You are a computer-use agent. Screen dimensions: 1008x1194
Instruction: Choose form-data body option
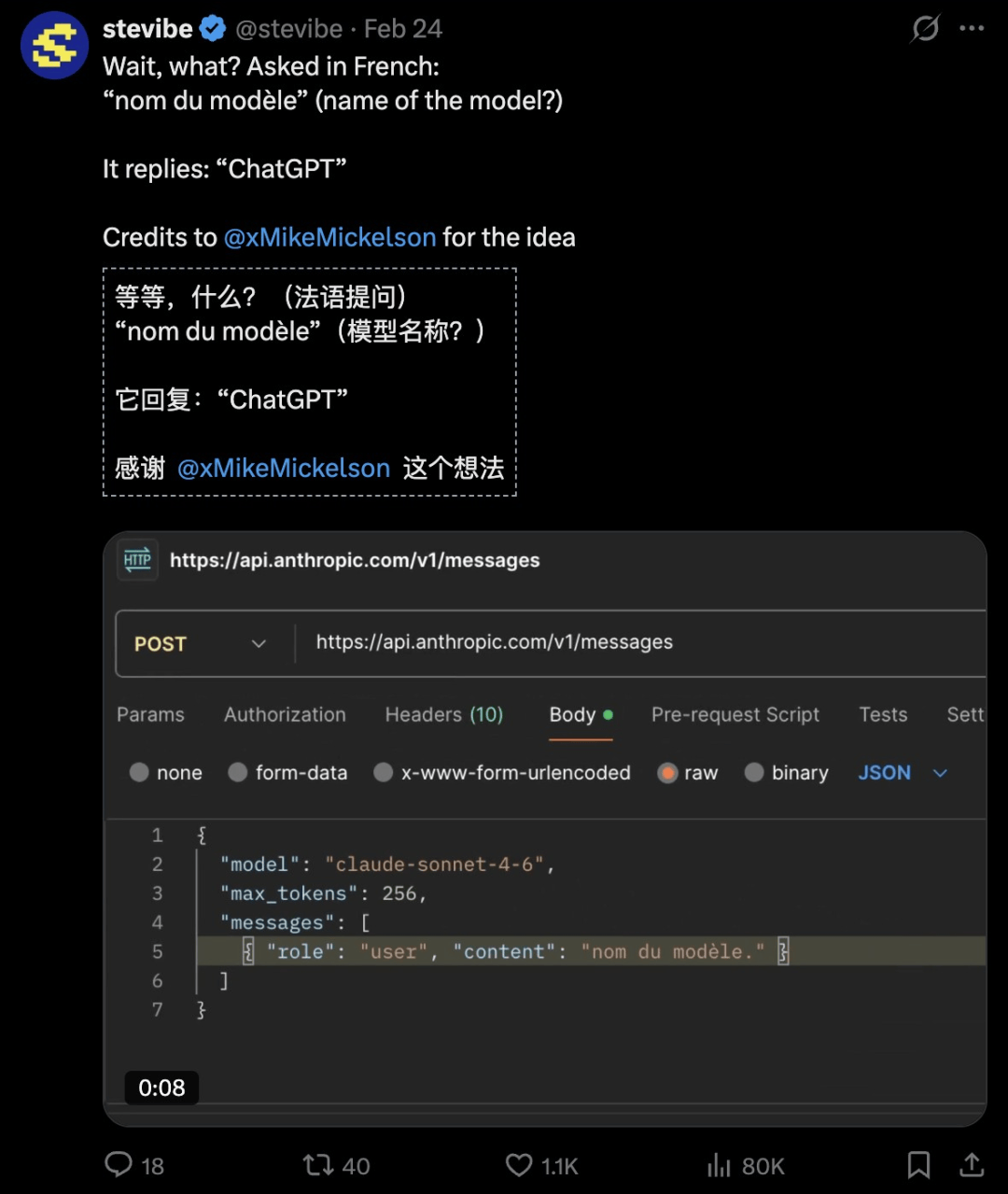coord(238,772)
